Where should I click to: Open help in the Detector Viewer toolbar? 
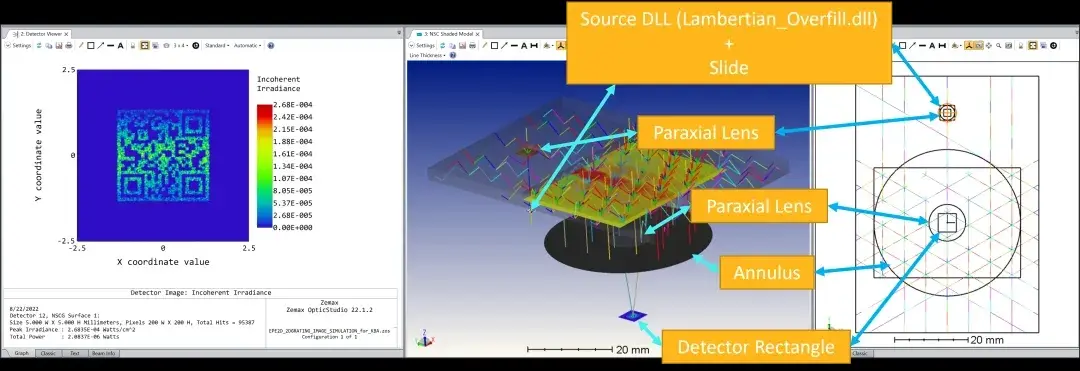coord(271,45)
